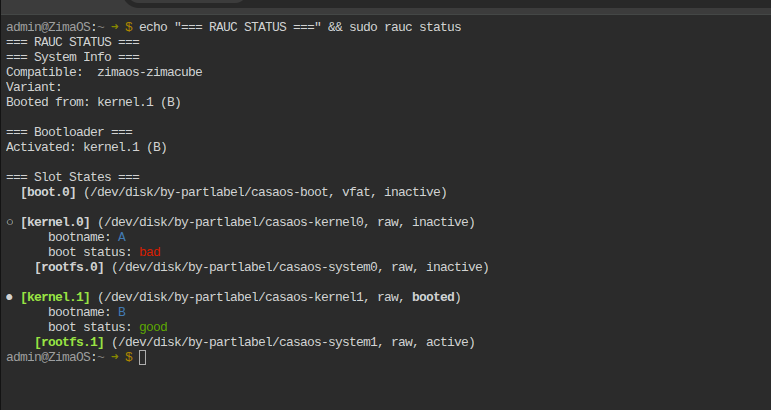The image size is (771, 410).
Task: Click the green [rootfs.1] slot name
Action: [69, 342]
